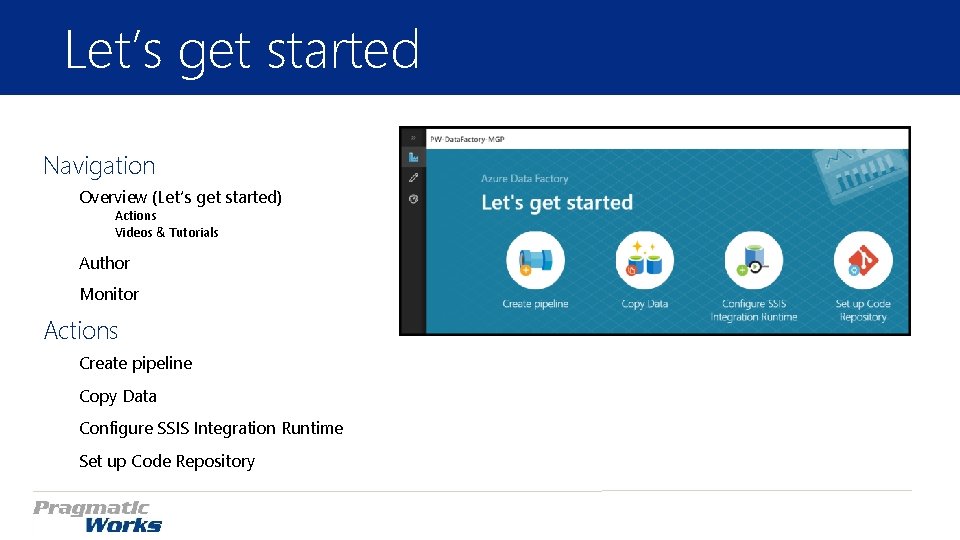Click "Create pipeline" in the Actions list
Screen dimensions: 960x540
tap(136, 364)
